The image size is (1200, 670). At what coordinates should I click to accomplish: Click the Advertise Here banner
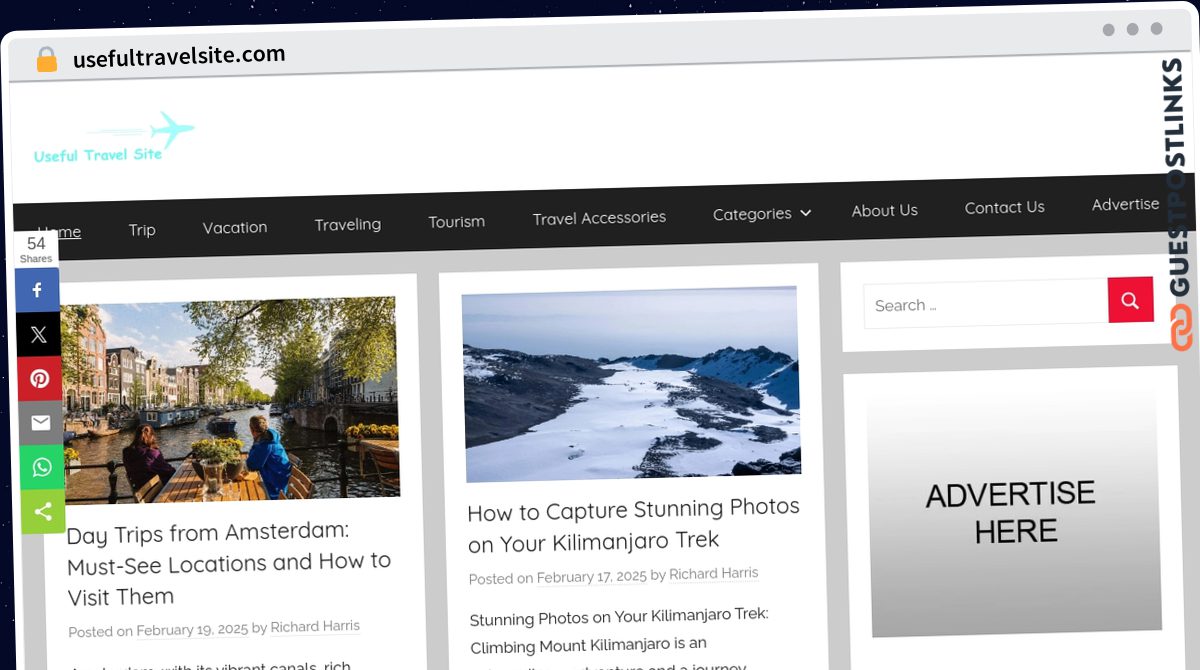(1010, 512)
